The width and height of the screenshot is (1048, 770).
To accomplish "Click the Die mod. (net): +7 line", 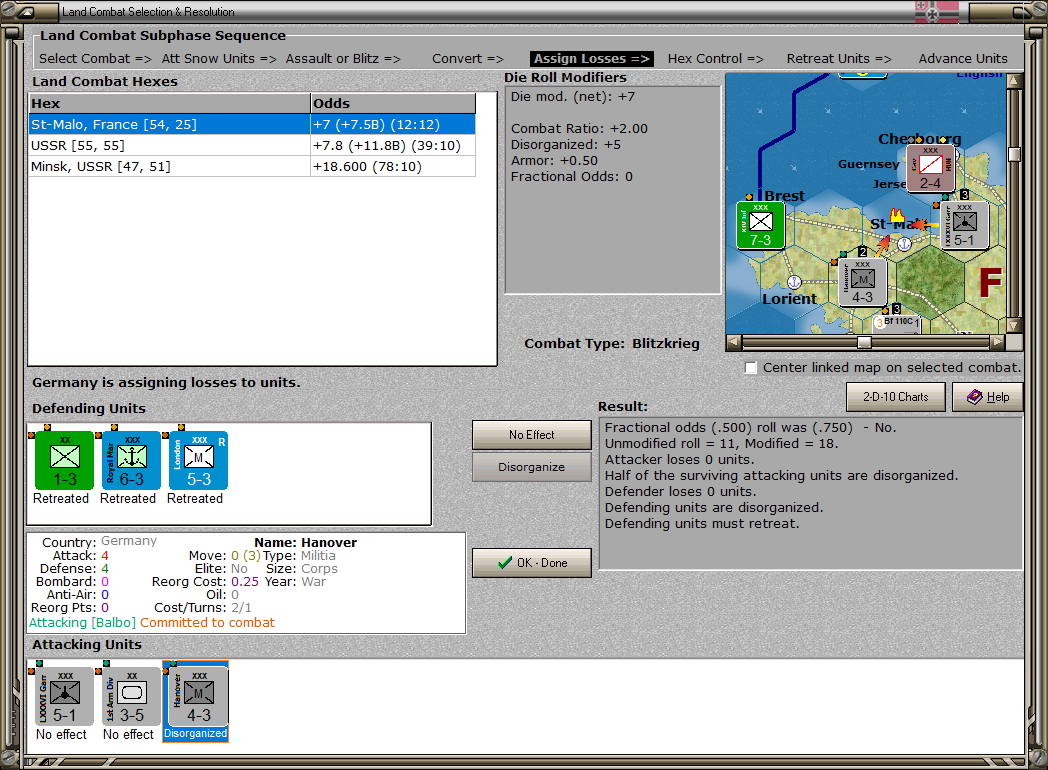I will coord(573,97).
